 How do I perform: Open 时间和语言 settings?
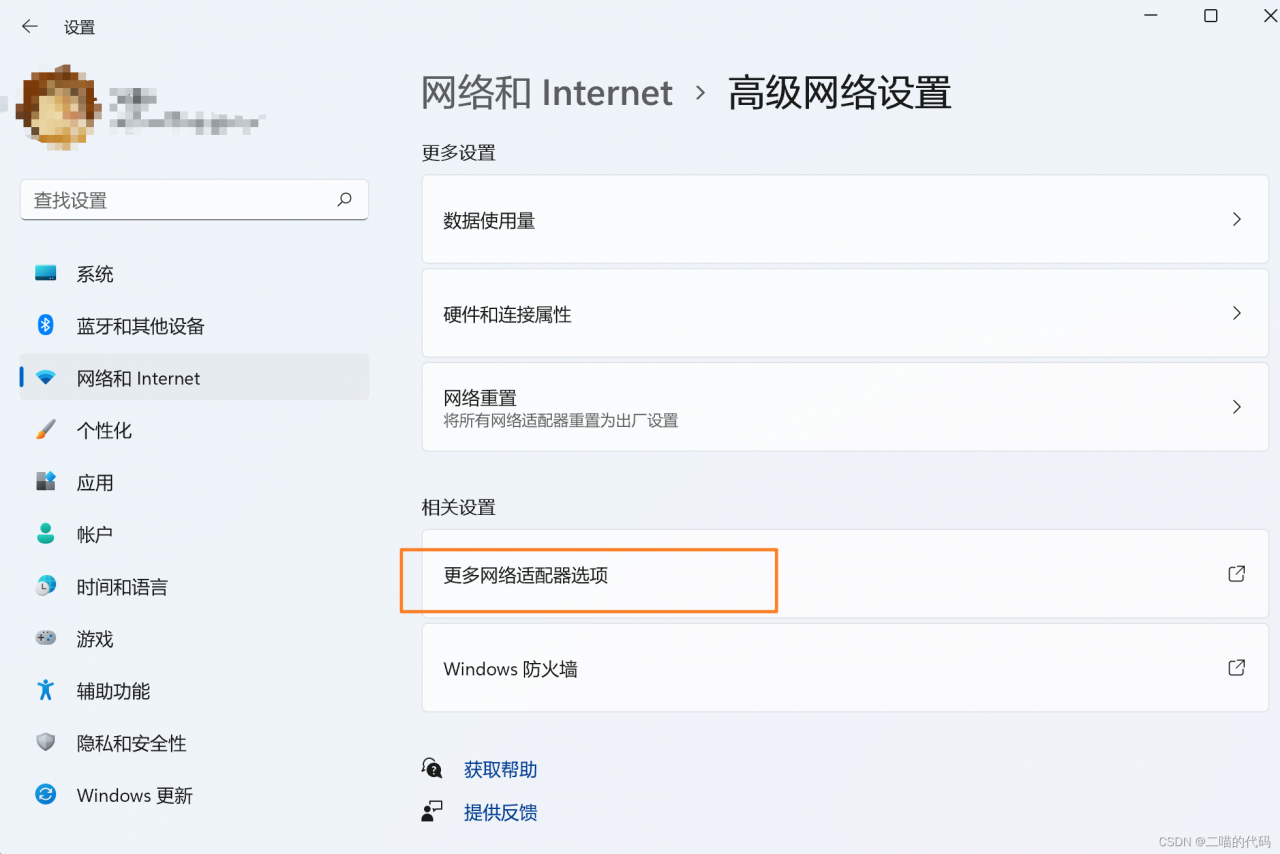pos(194,586)
